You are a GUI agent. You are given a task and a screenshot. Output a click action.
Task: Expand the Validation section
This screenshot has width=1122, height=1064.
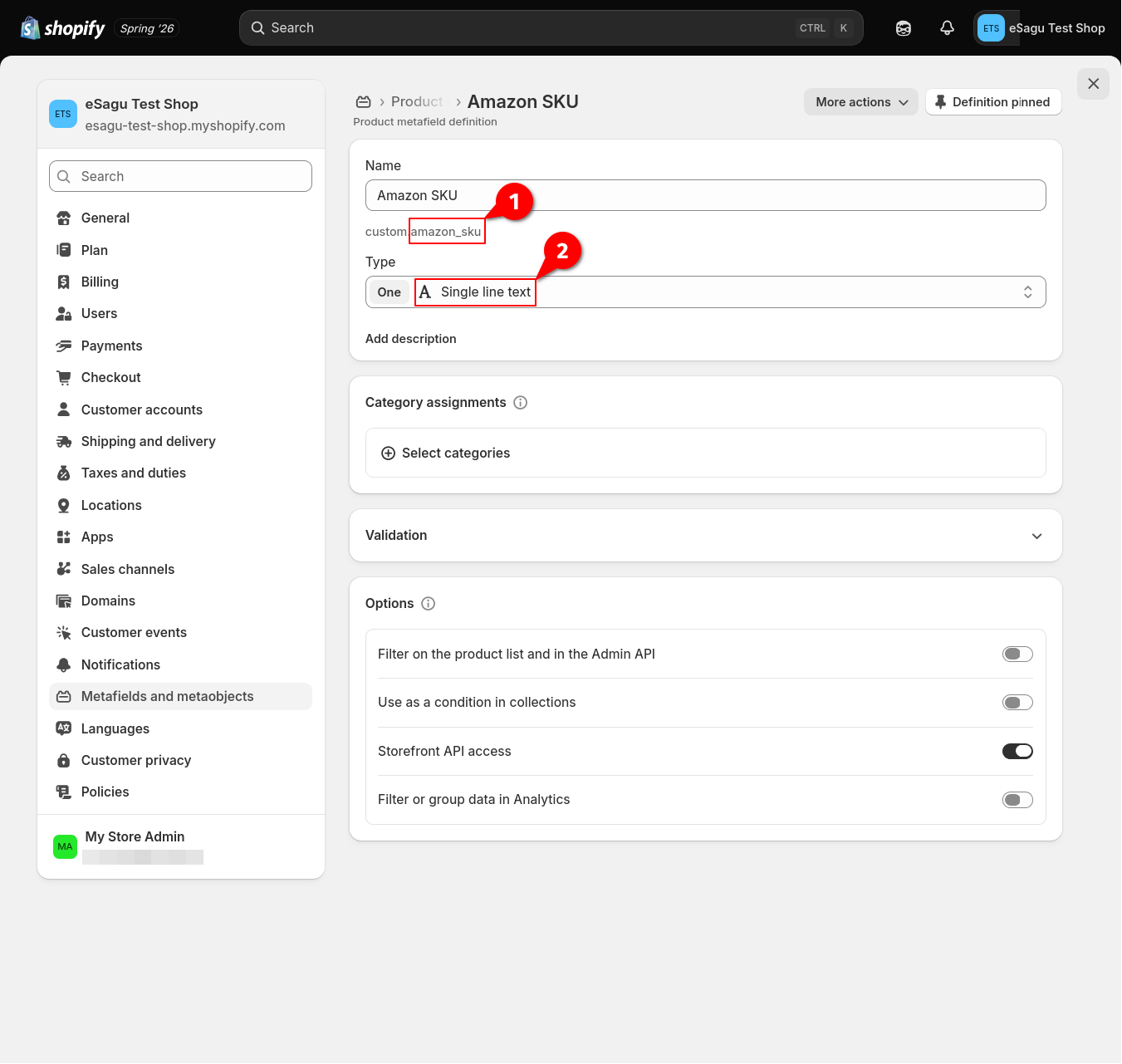tap(706, 536)
